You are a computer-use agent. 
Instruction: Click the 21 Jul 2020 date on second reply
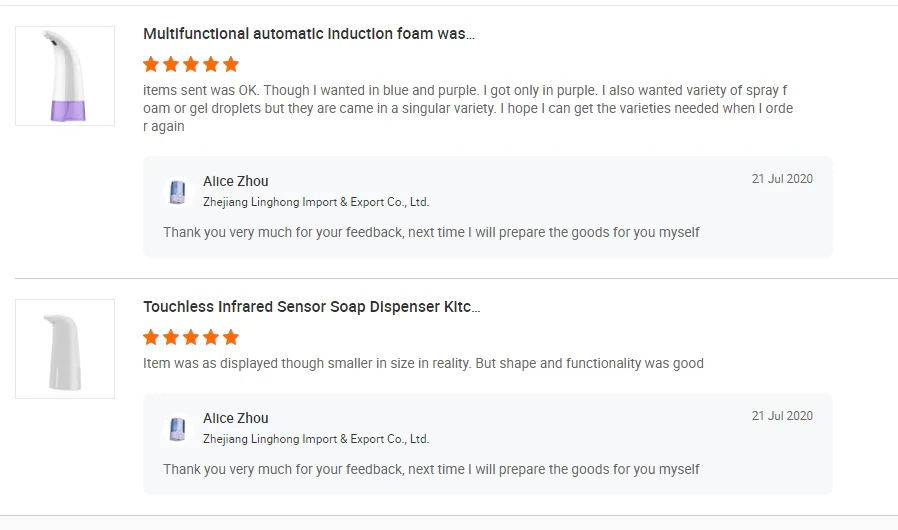click(782, 416)
